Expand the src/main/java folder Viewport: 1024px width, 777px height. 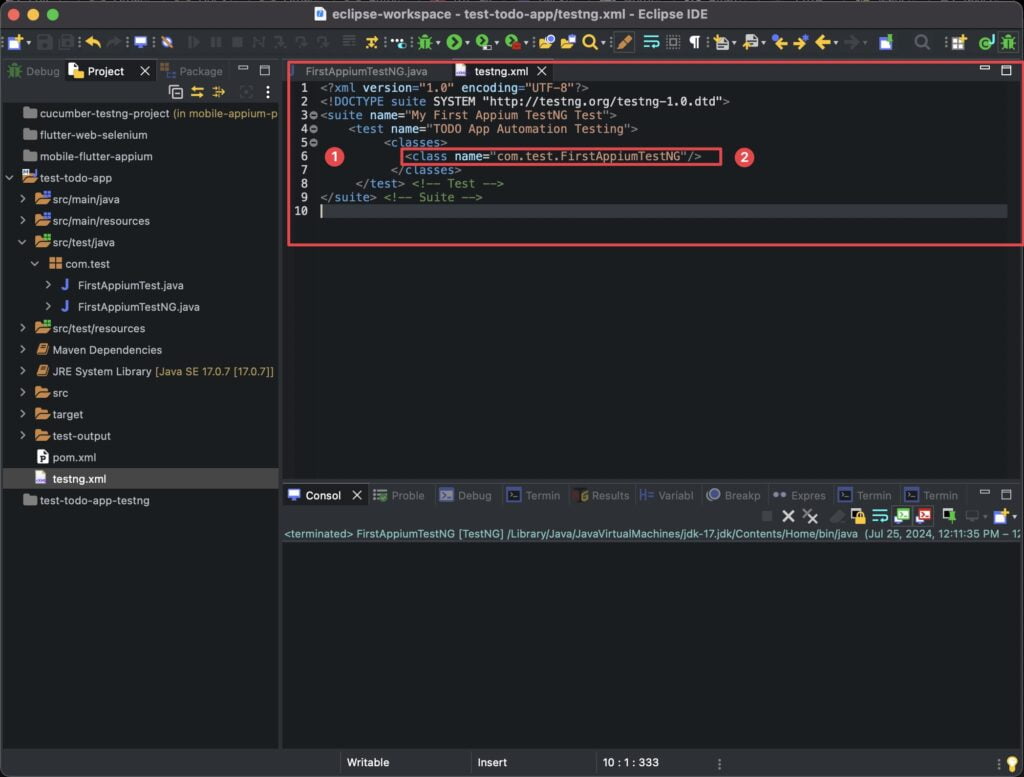click(23, 199)
